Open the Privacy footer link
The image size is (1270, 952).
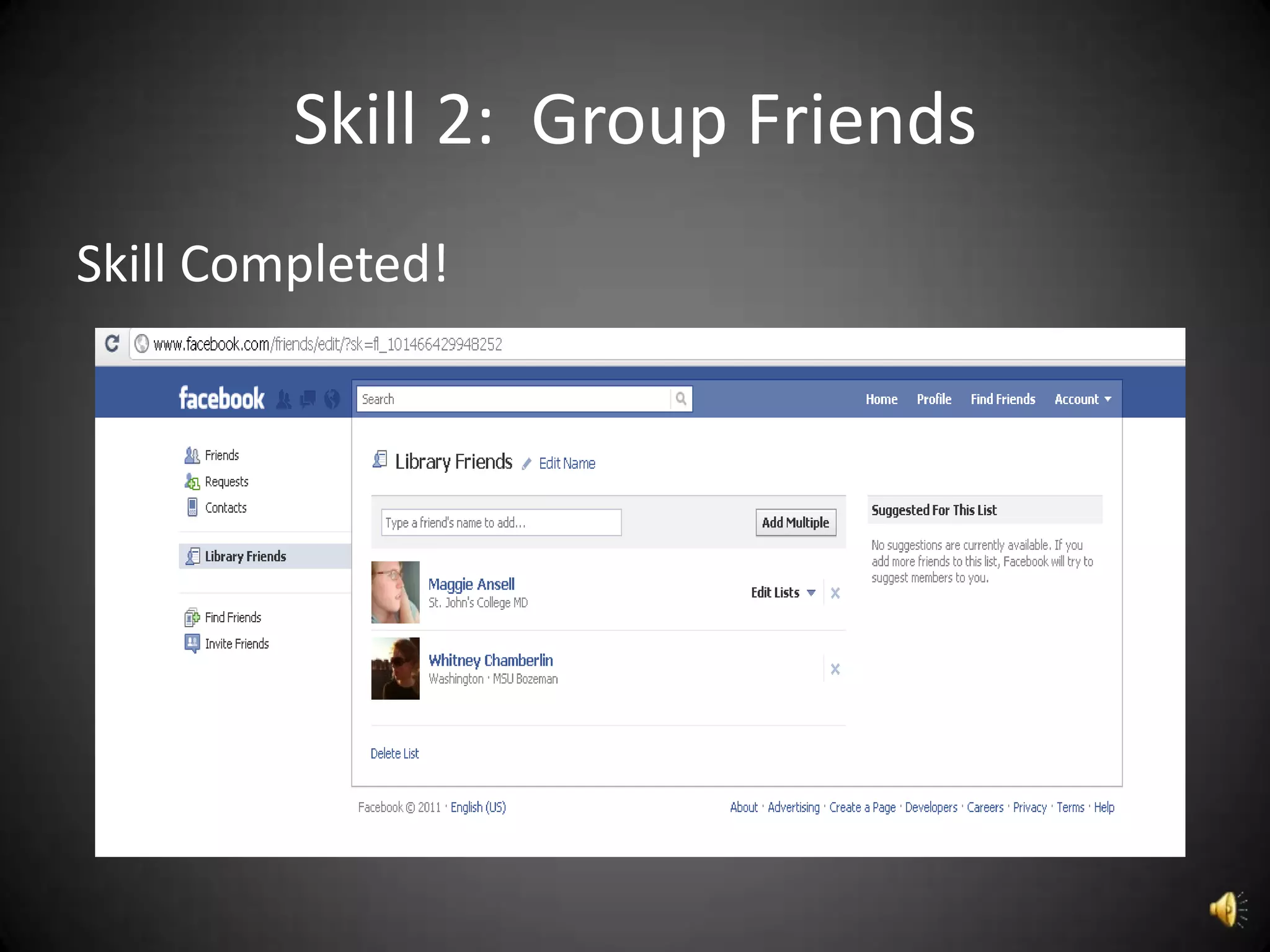[x=1029, y=807]
